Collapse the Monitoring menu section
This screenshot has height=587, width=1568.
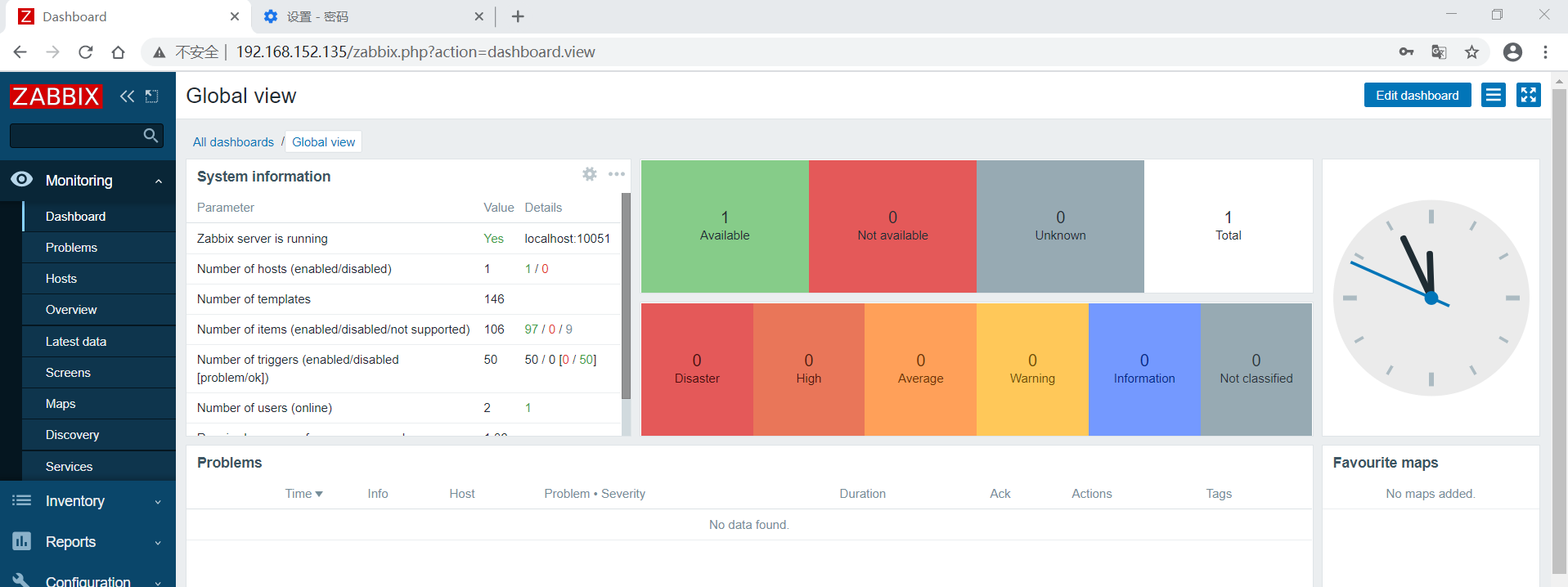click(x=159, y=181)
